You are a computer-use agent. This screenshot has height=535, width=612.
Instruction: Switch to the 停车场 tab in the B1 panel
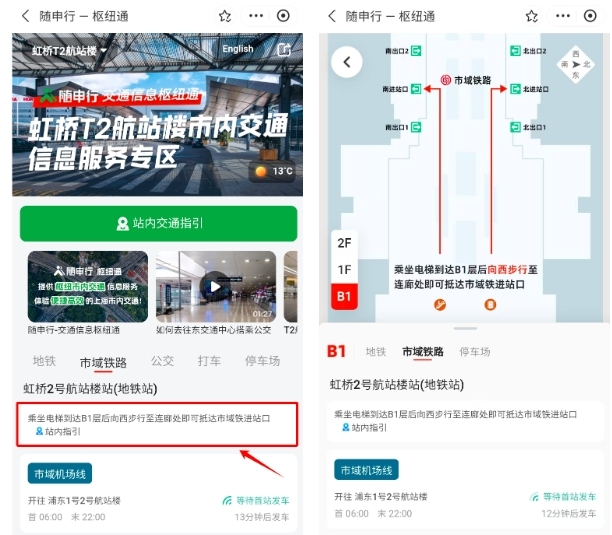(x=475, y=352)
